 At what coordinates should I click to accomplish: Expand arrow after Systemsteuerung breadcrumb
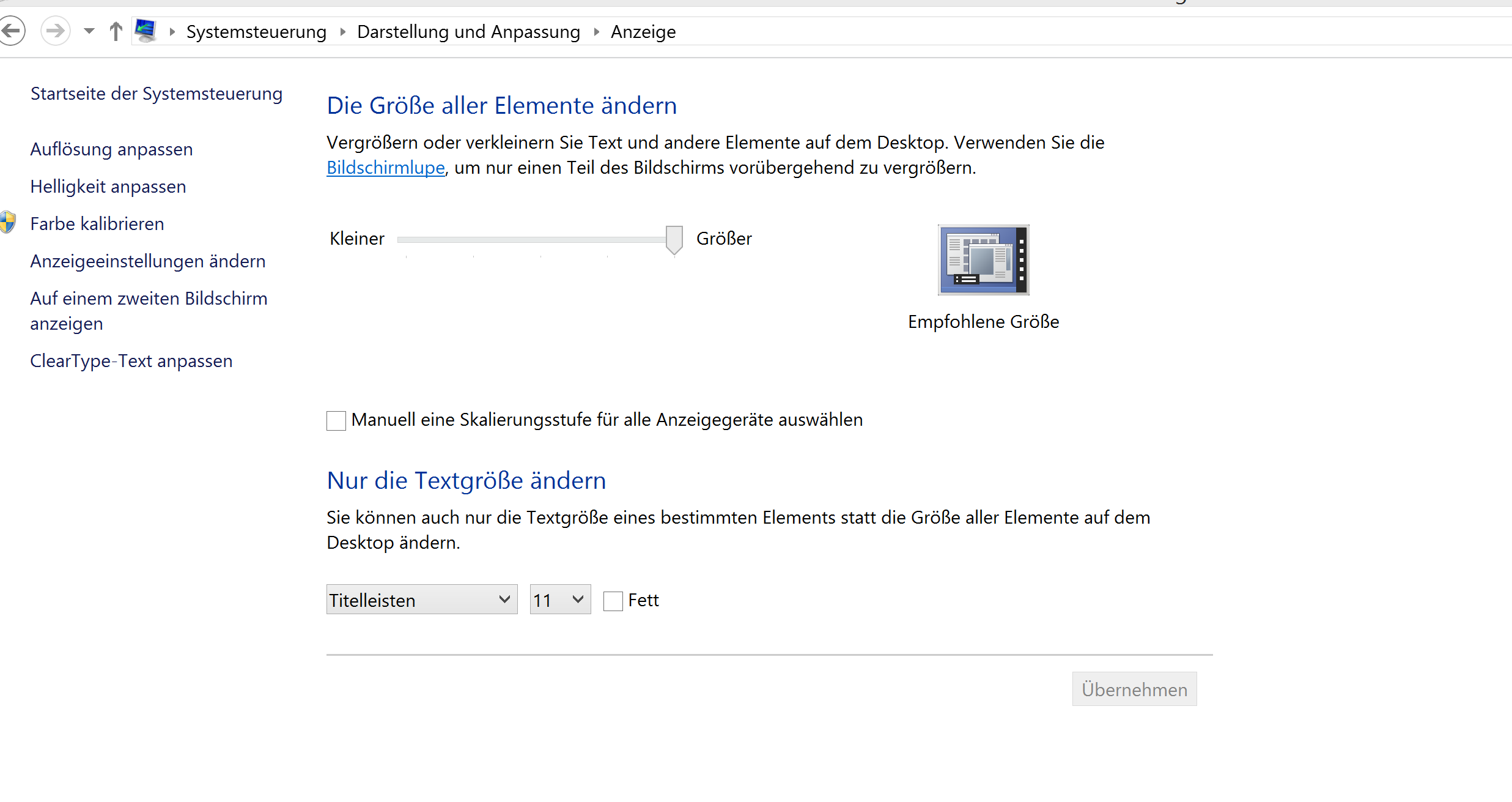click(x=343, y=32)
